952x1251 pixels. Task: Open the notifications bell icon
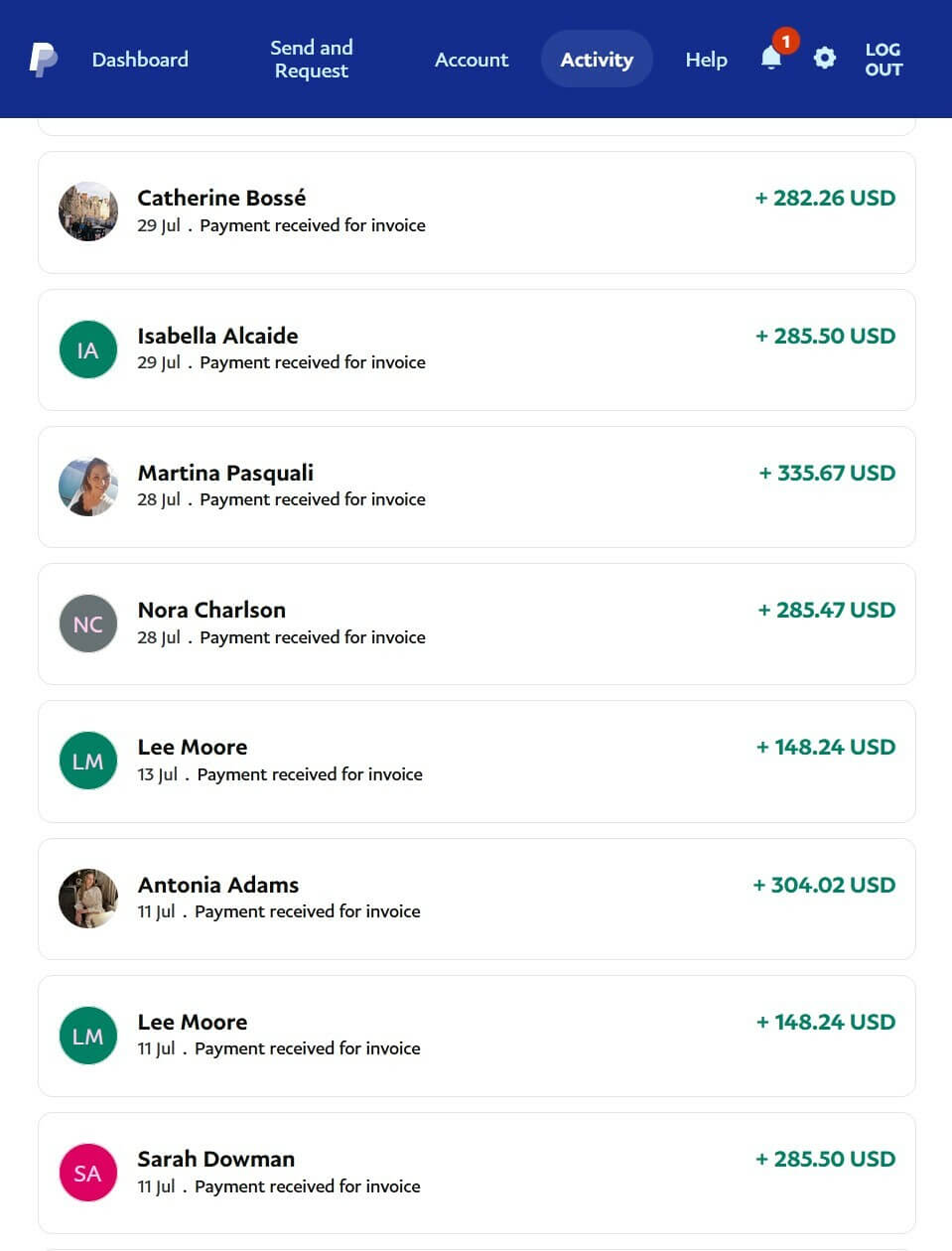[771, 59]
